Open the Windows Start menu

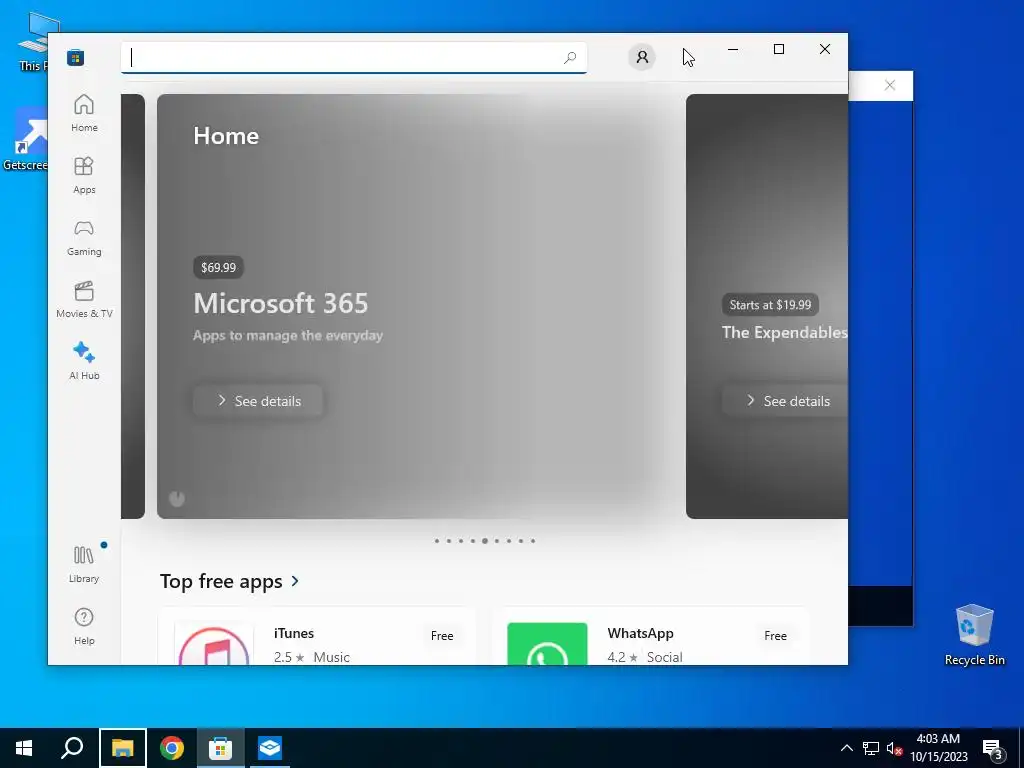coord(24,748)
